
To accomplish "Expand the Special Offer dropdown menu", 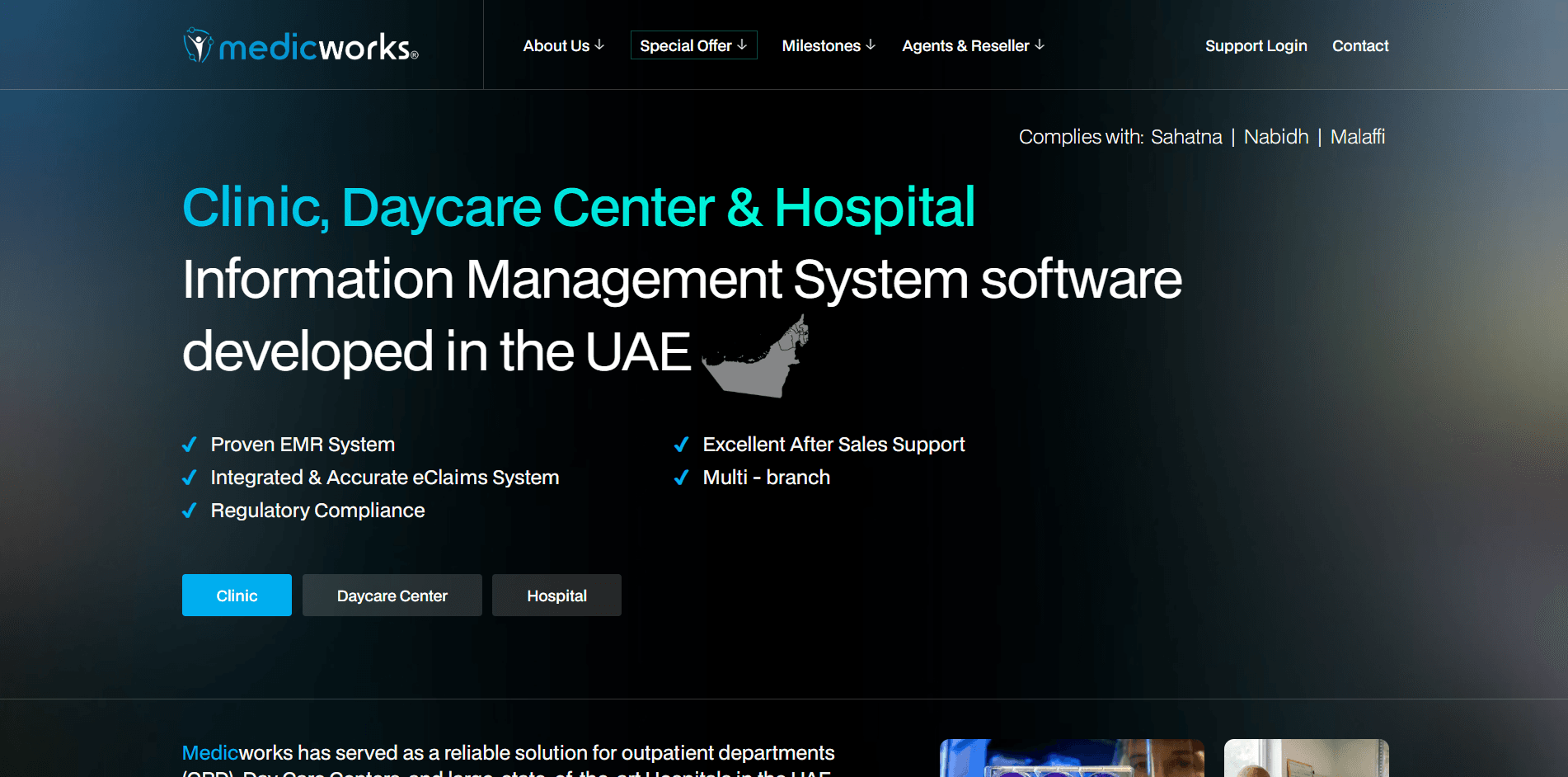I will tap(693, 45).
